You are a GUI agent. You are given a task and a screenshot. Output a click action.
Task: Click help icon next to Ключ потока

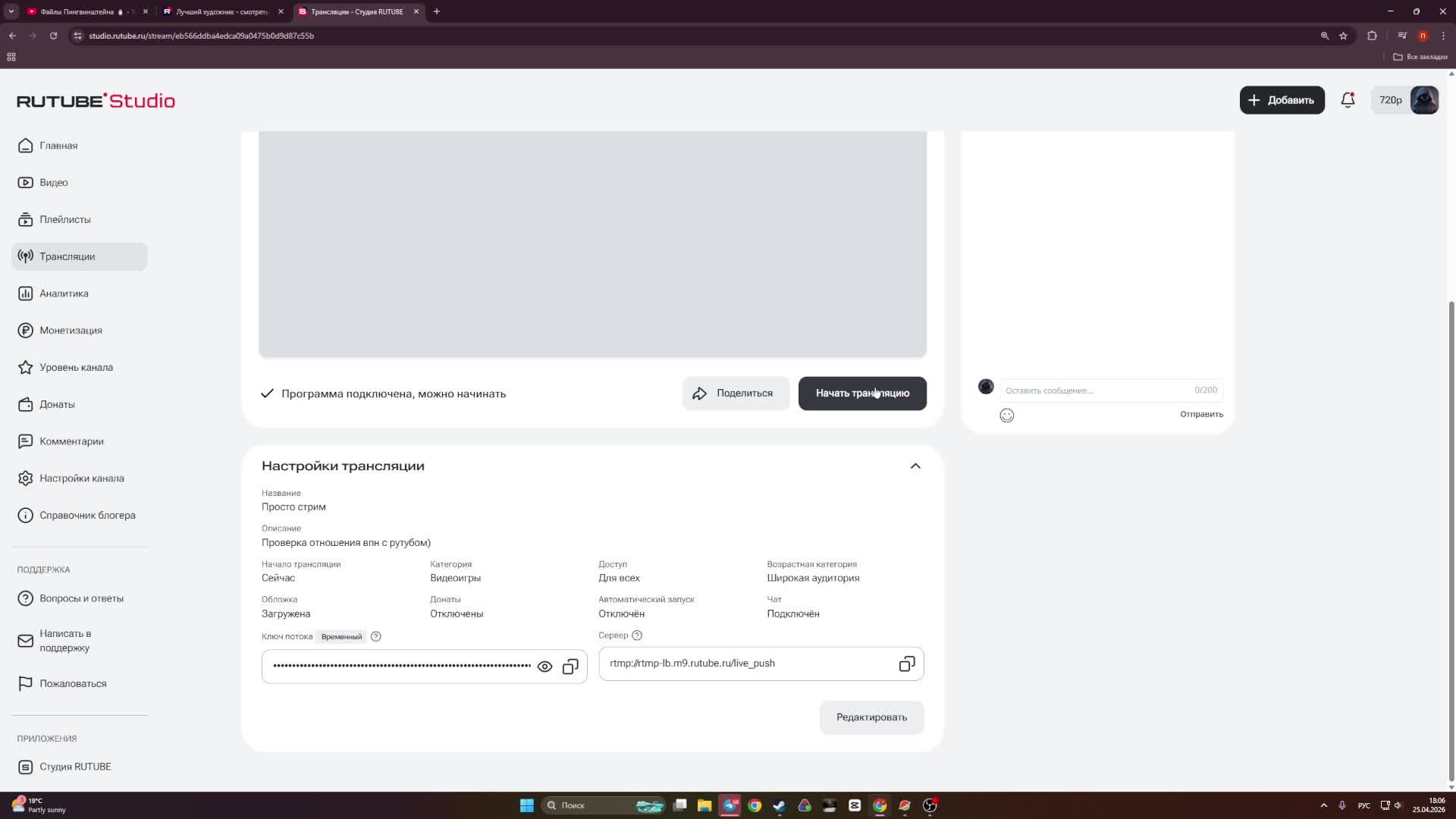pos(376,637)
